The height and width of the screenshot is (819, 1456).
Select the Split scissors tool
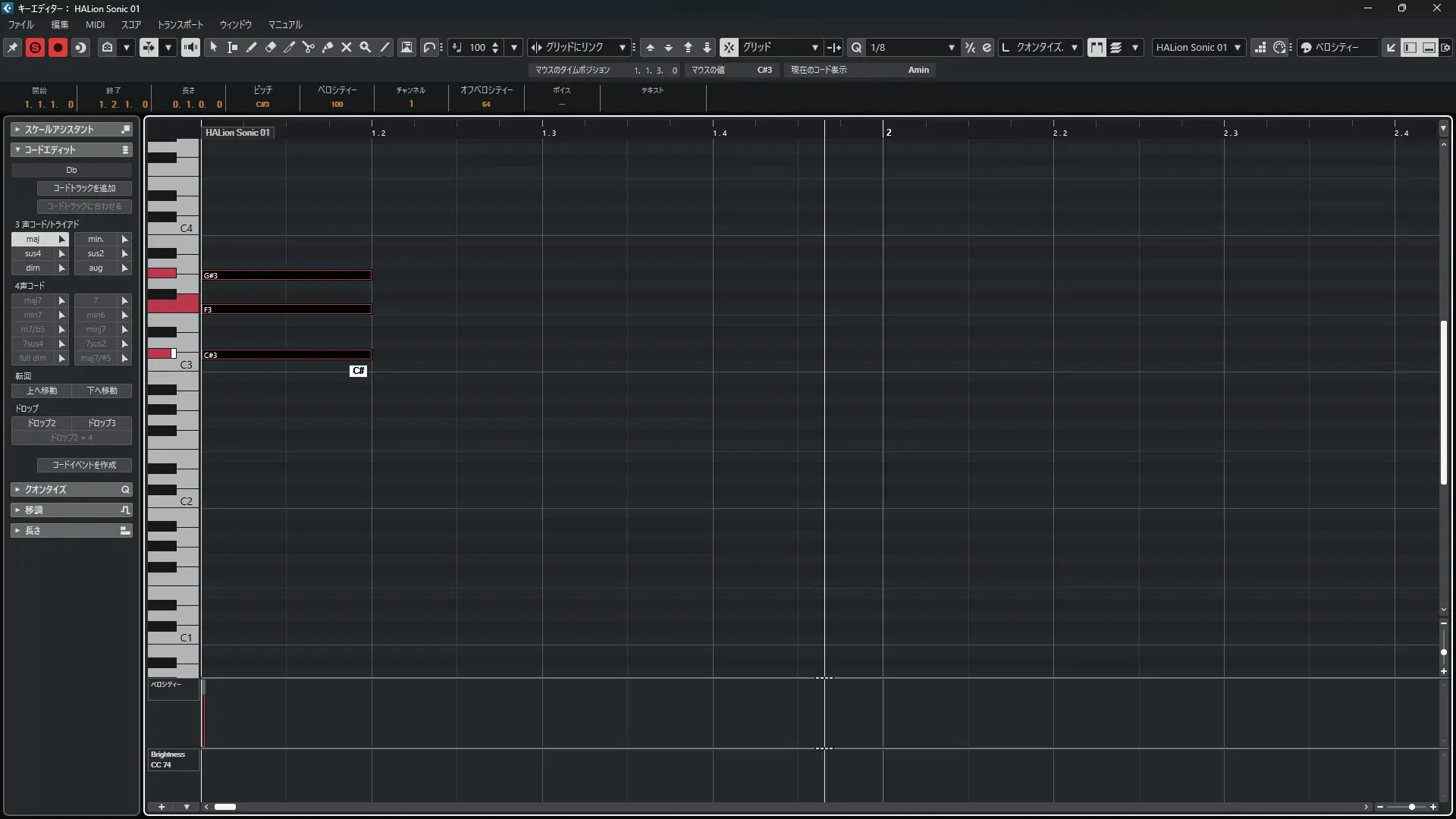308,47
